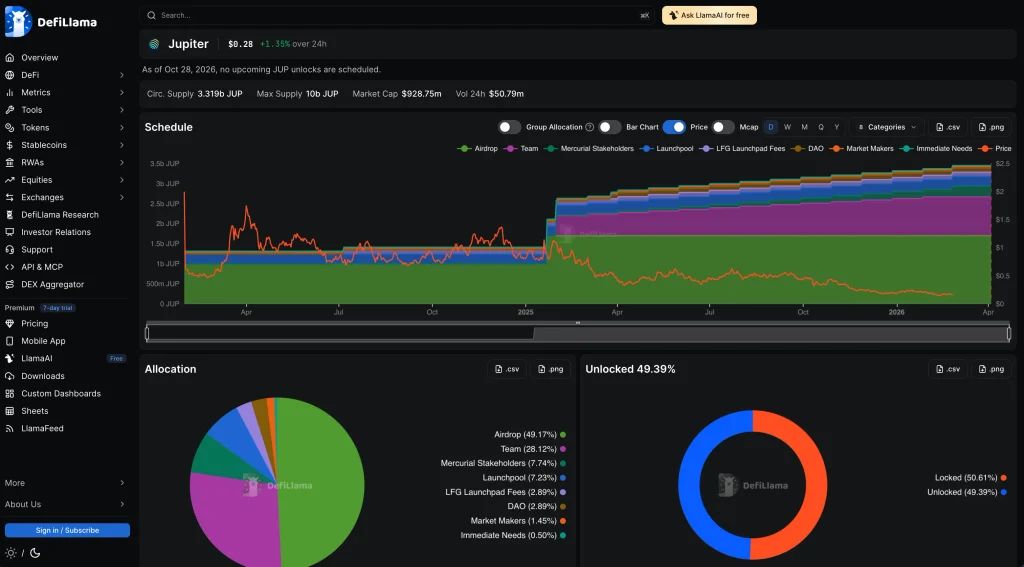Toggle the Bar Chart switch
Viewport: 1024px width, 567px height.
click(x=610, y=127)
